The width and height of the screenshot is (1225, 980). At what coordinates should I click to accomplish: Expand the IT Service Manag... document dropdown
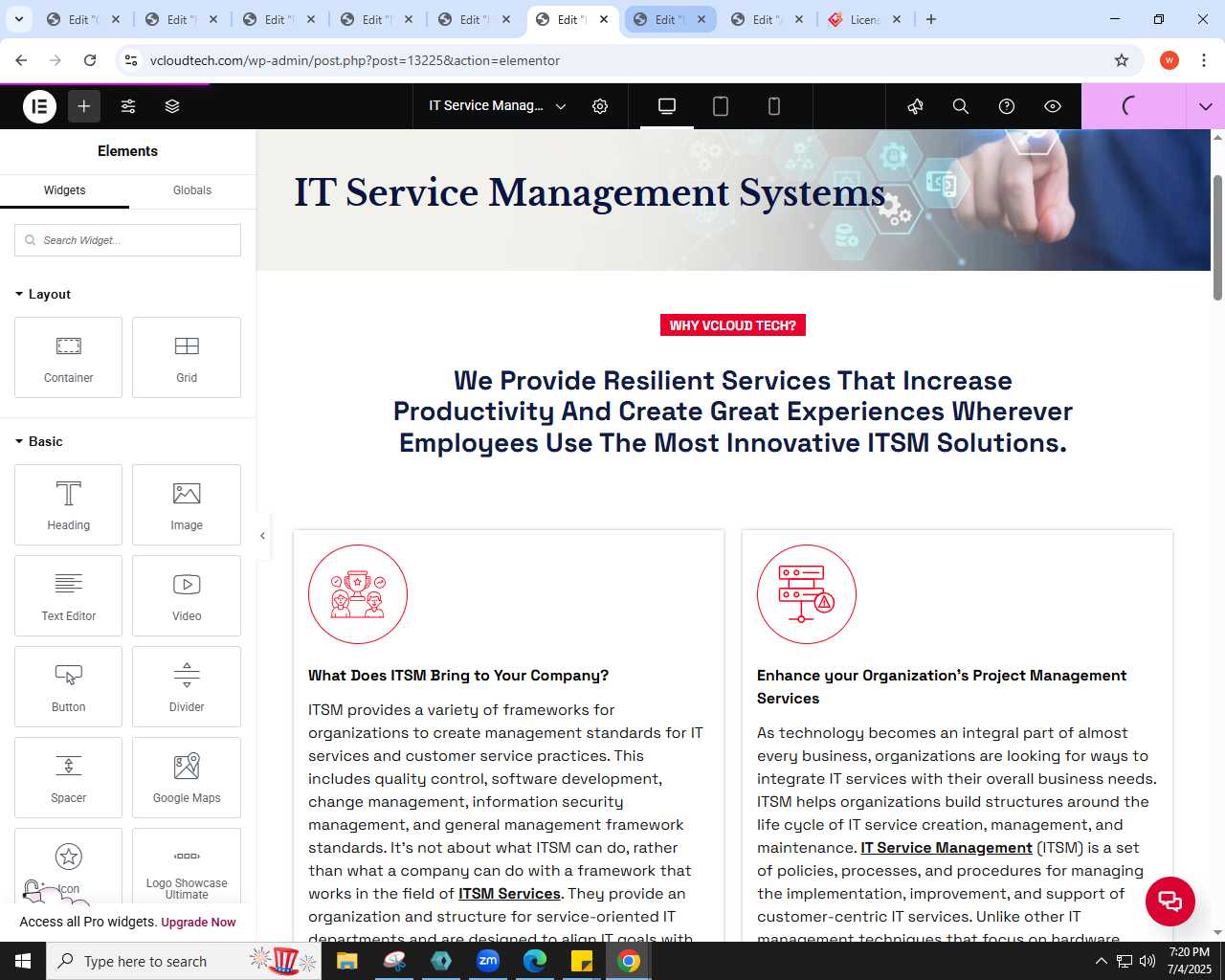497,106
